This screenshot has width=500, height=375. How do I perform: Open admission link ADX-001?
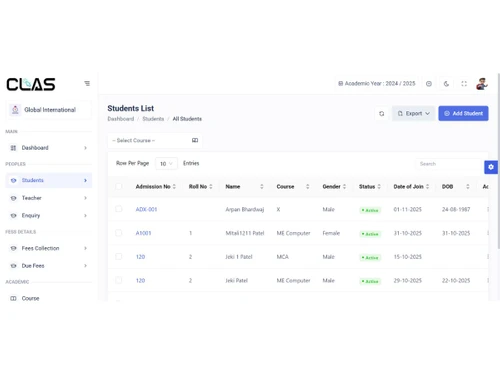coord(146,209)
